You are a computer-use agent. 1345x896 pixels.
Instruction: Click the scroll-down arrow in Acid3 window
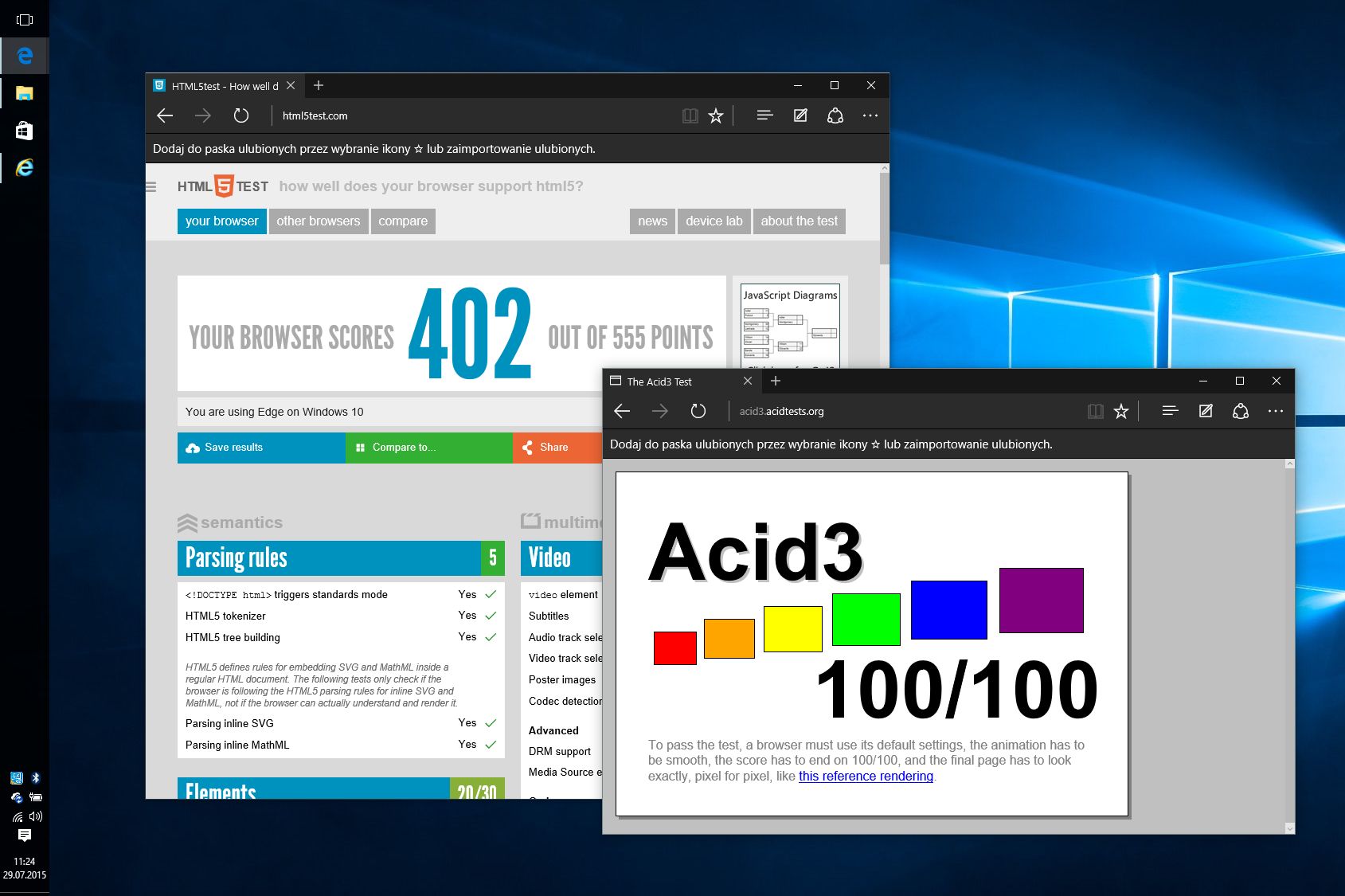coord(1290,828)
